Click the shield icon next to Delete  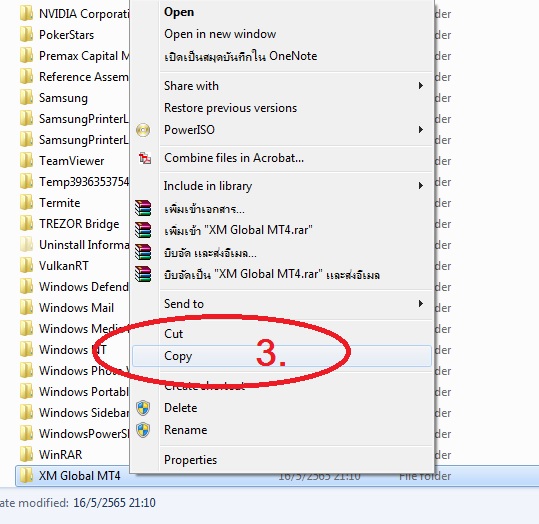click(143, 408)
